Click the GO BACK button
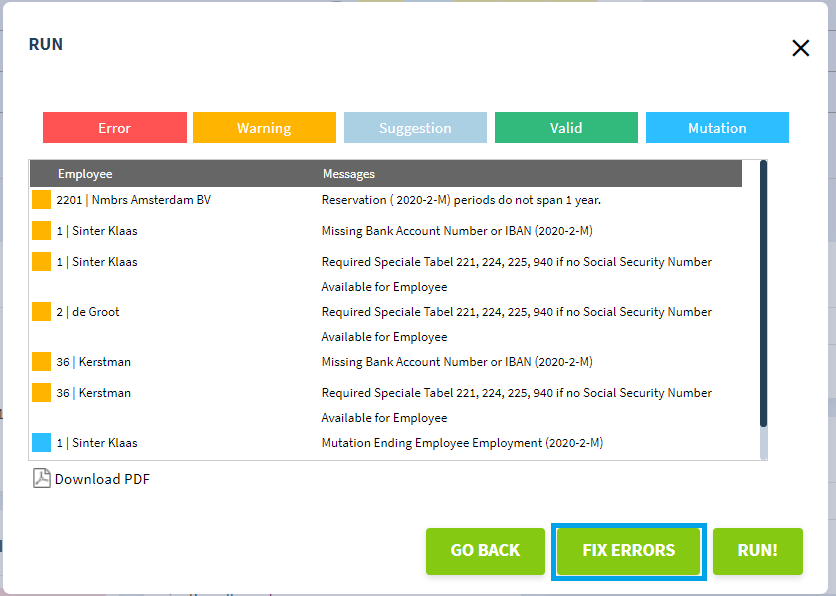The width and height of the screenshot is (836, 596). (x=485, y=551)
